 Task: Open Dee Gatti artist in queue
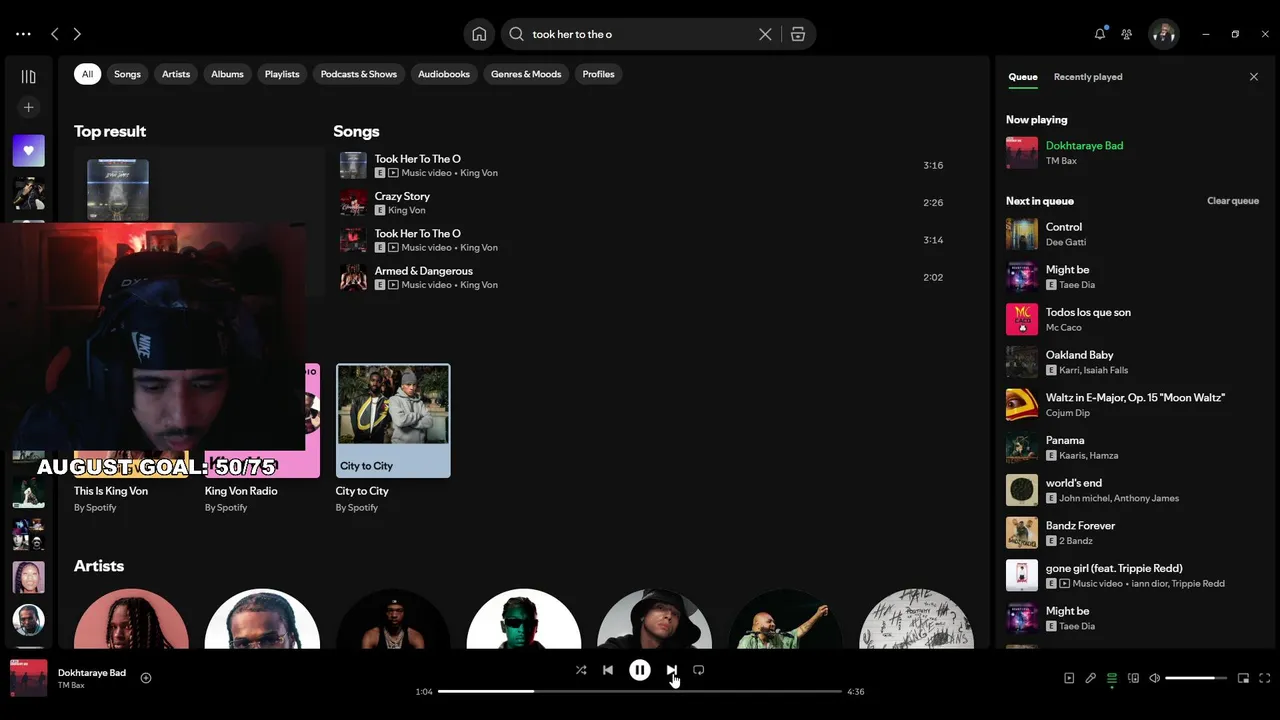pyautogui.click(x=1066, y=242)
